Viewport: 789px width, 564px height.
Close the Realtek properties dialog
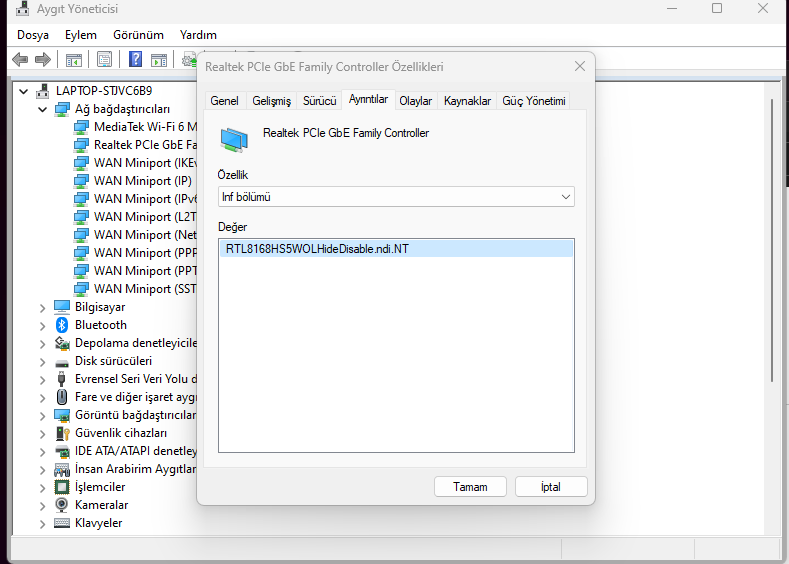click(580, 66)
